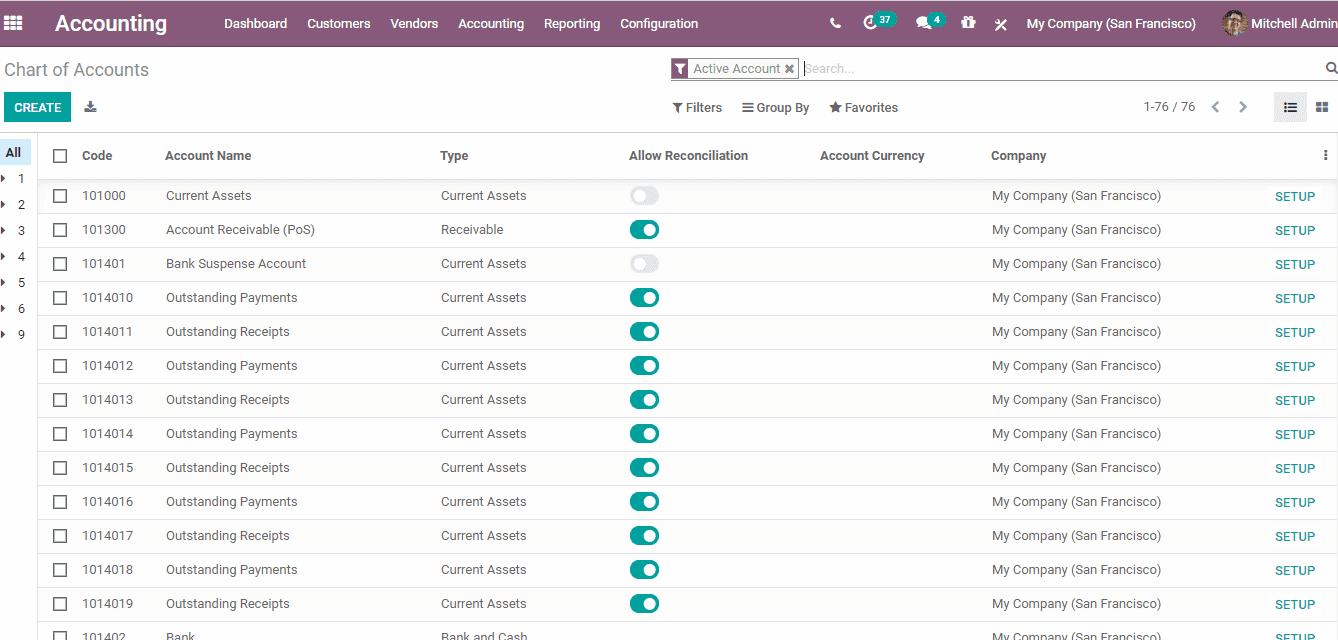Viewport: 1338px width, 640px height.
Task: Click the phone call icon
Action: coord(835,23)
